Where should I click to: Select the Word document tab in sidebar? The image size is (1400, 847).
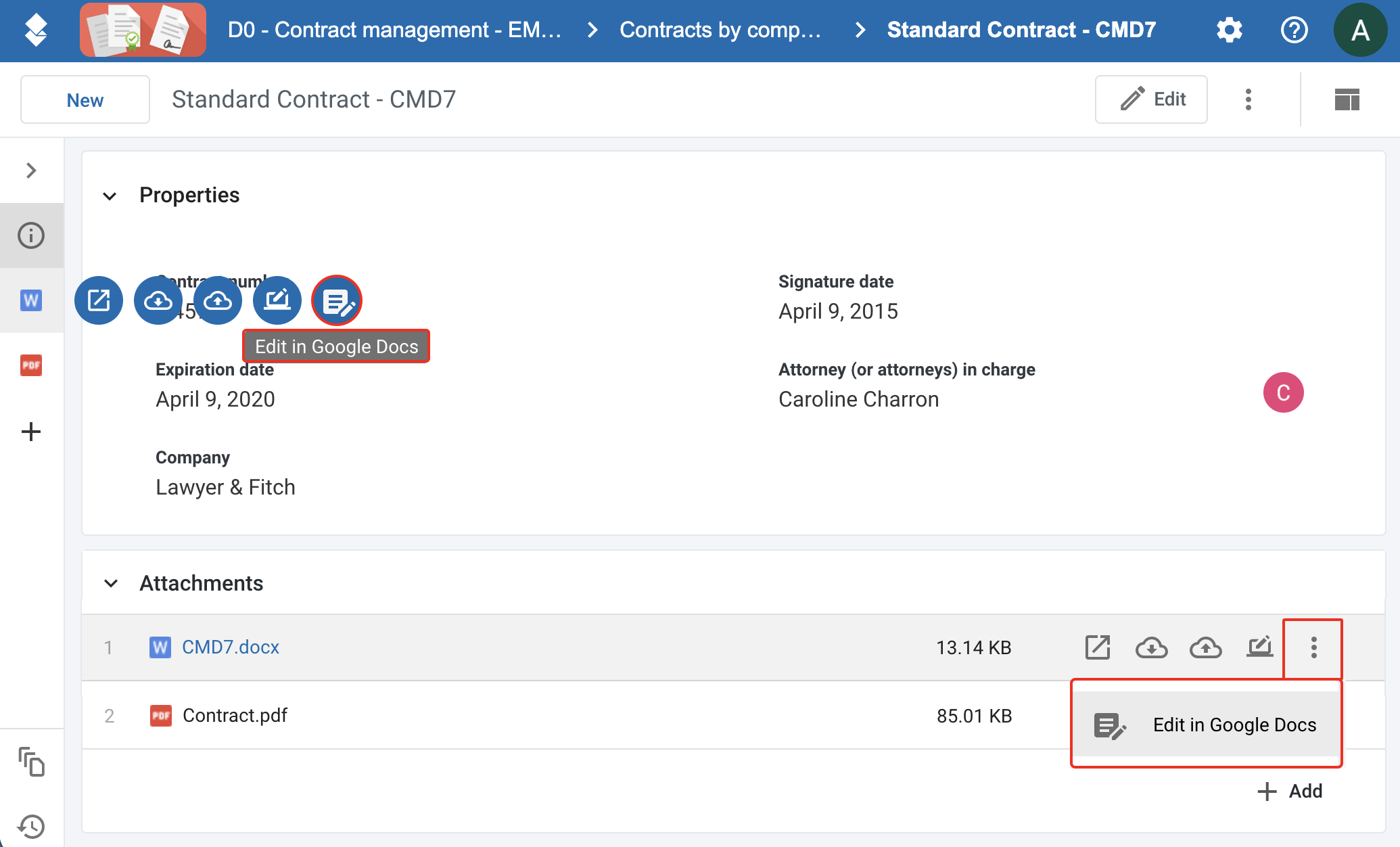(x=31, y=300)
